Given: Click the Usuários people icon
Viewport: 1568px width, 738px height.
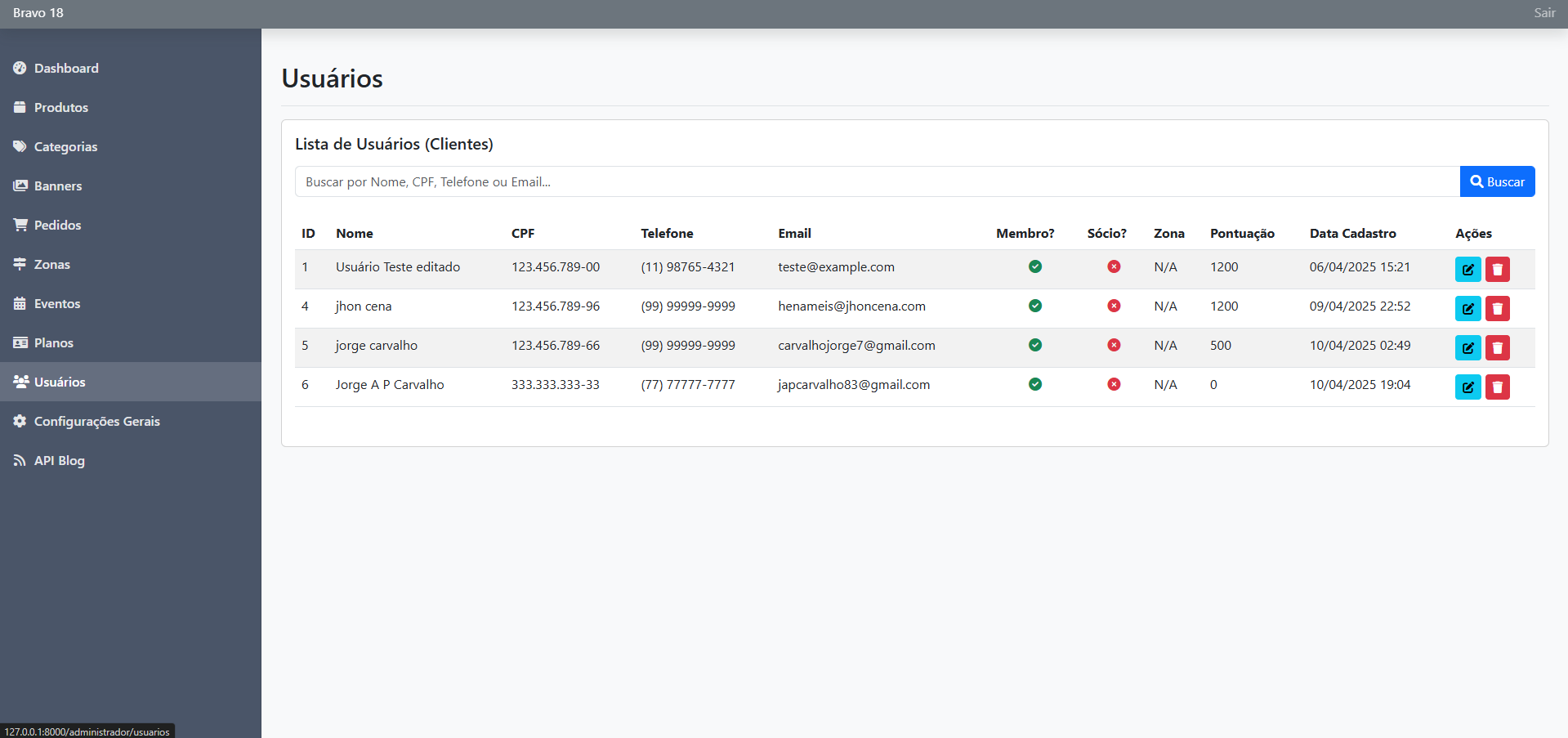Looking at the screenshot, I should coord(20,382).
